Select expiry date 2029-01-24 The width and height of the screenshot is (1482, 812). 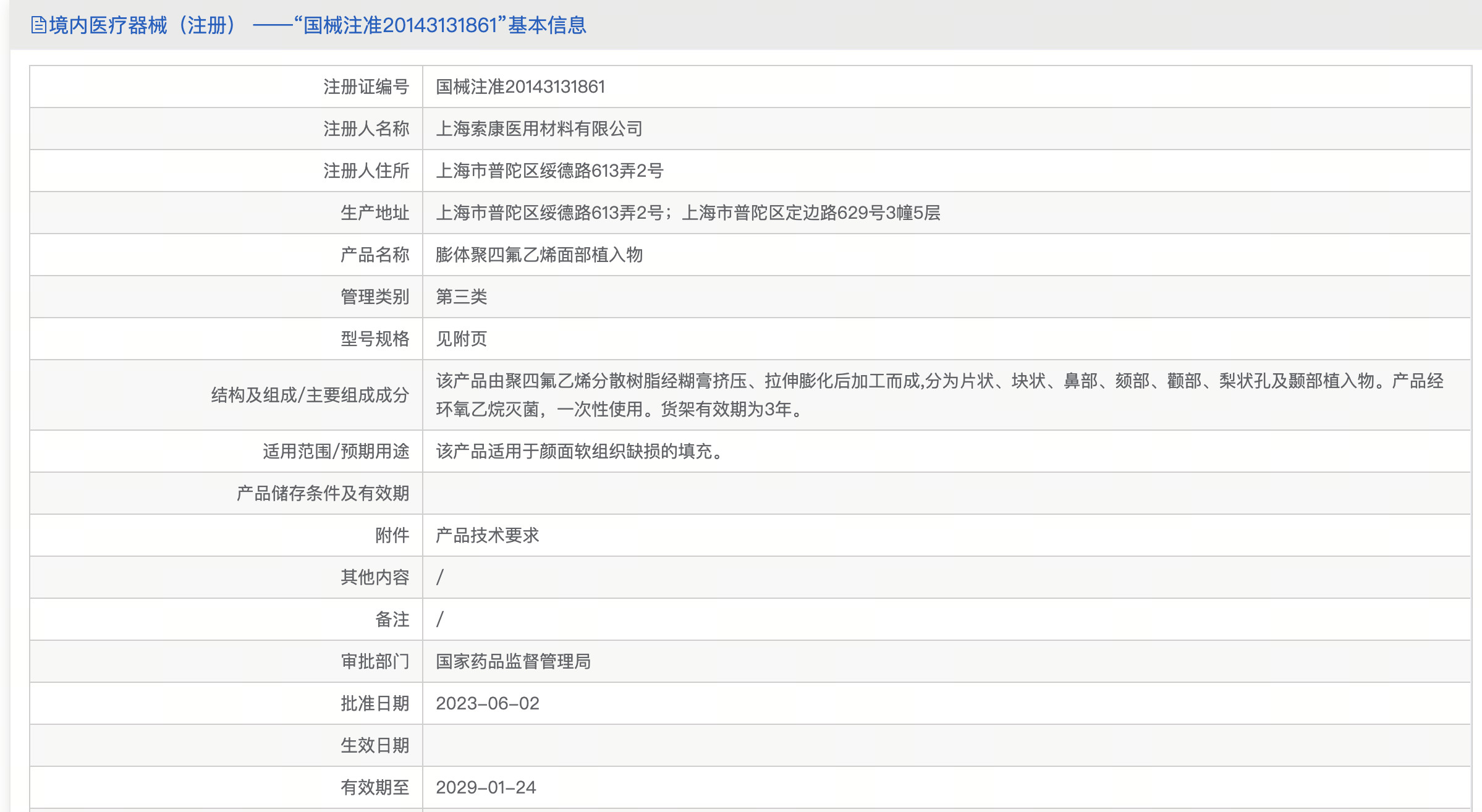pyautogui.click(x=486, y=787)
